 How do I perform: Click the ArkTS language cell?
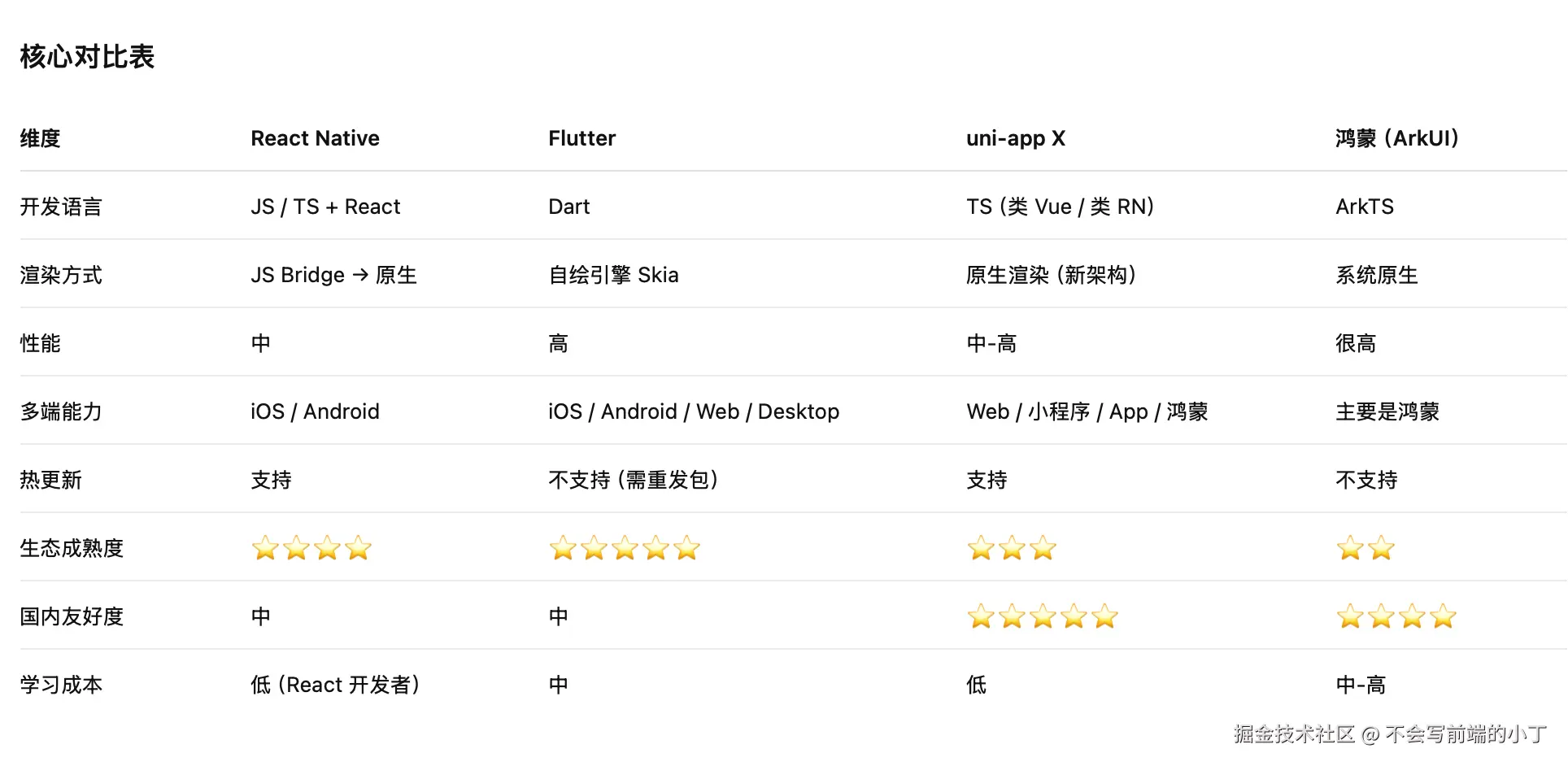[1364, 207]
